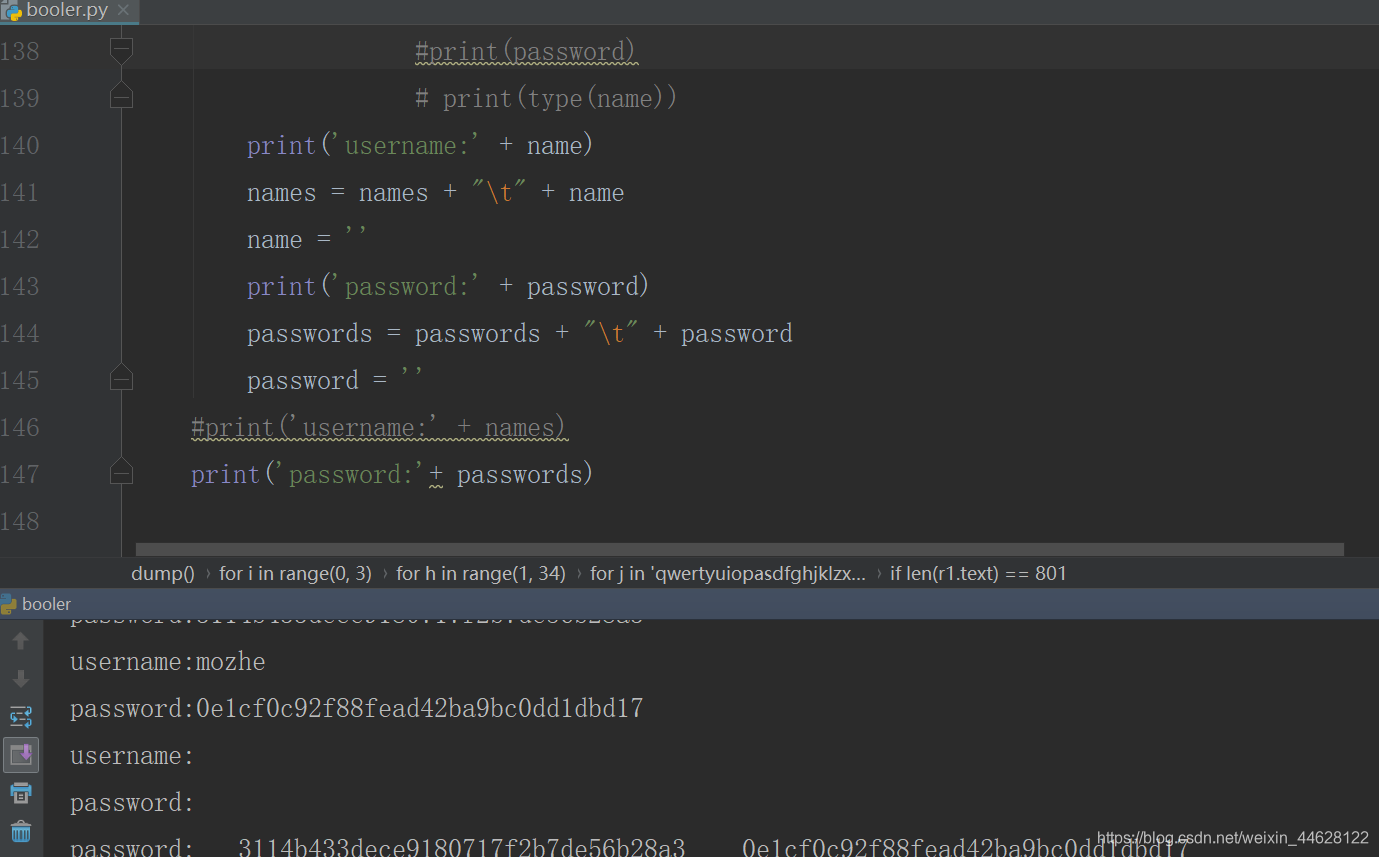This screenshot has width=1379, height=857.
Task: Click the up arrow in run console
Action: pos(21,641)
